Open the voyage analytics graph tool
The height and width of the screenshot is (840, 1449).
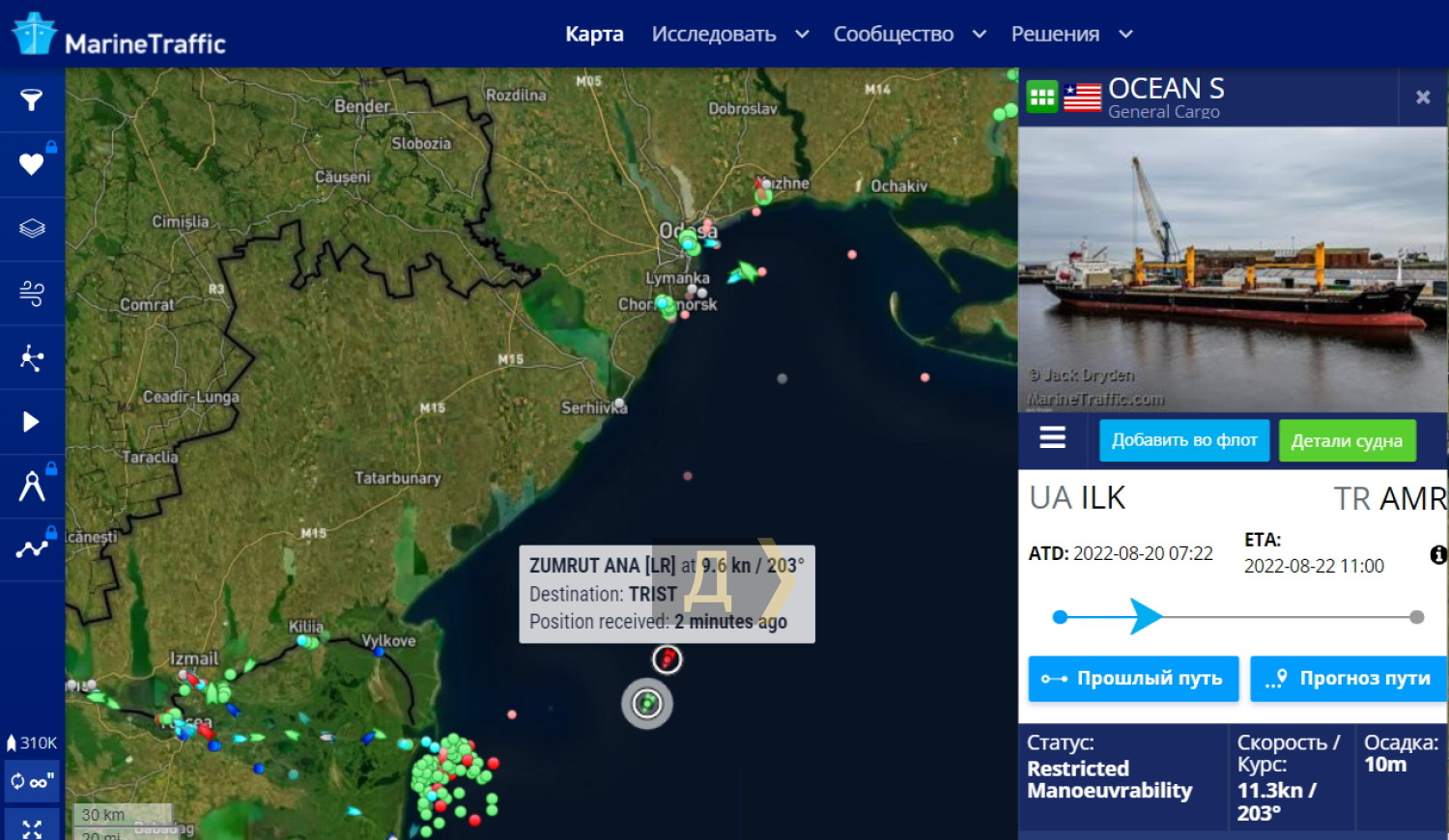32,549
